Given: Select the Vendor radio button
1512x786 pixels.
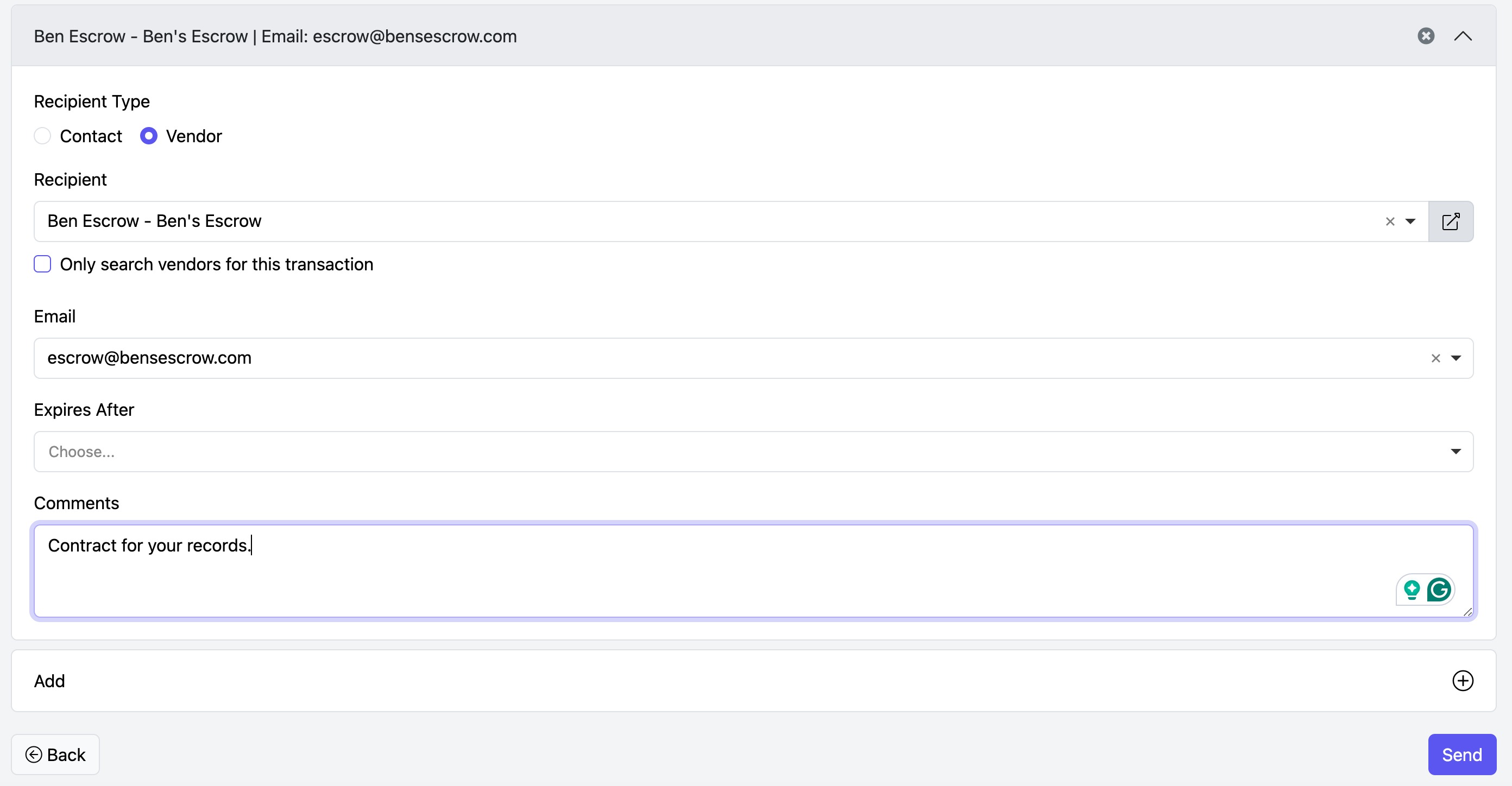Looking at the screenshot, I should (148, 136).
